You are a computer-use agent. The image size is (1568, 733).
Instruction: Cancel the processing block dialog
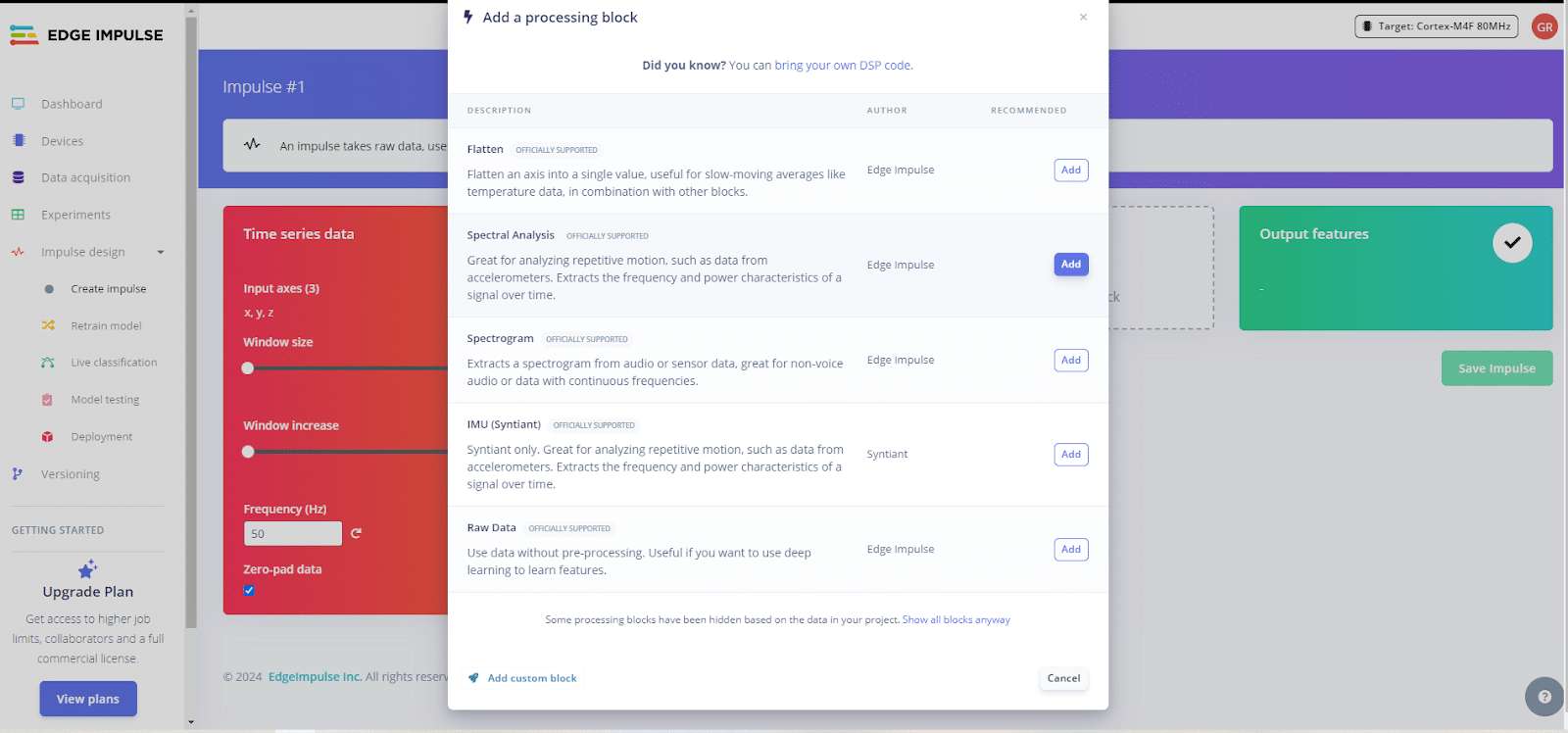coord(1063,678)
